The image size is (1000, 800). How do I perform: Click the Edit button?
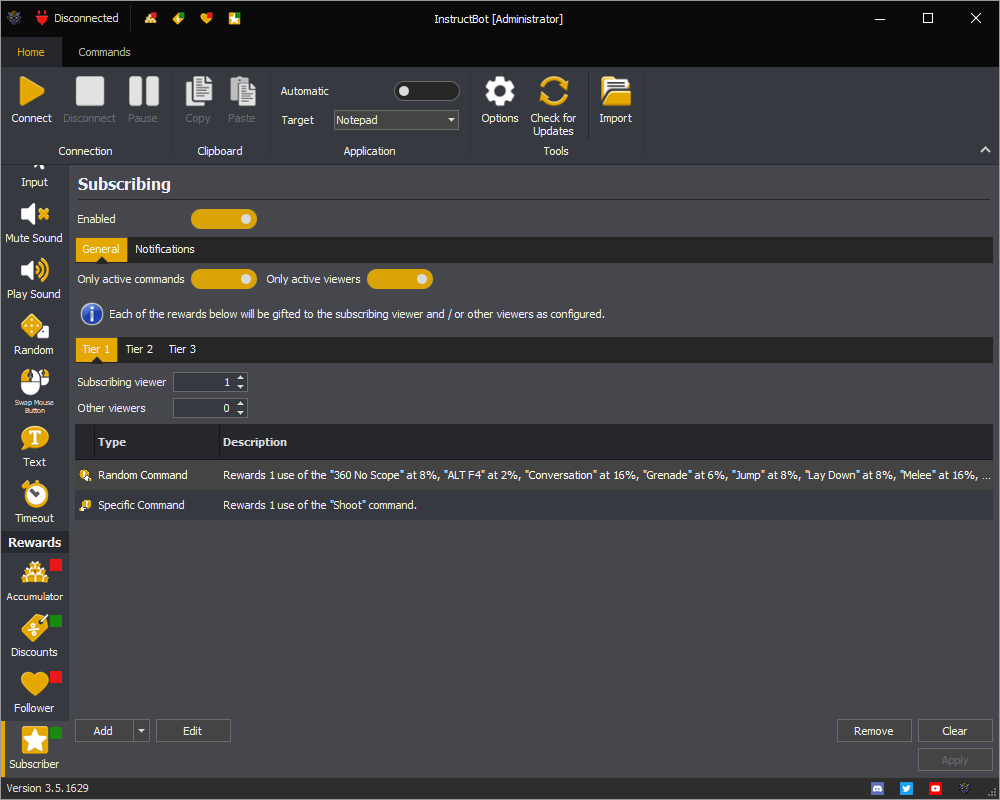coord(193,731)
